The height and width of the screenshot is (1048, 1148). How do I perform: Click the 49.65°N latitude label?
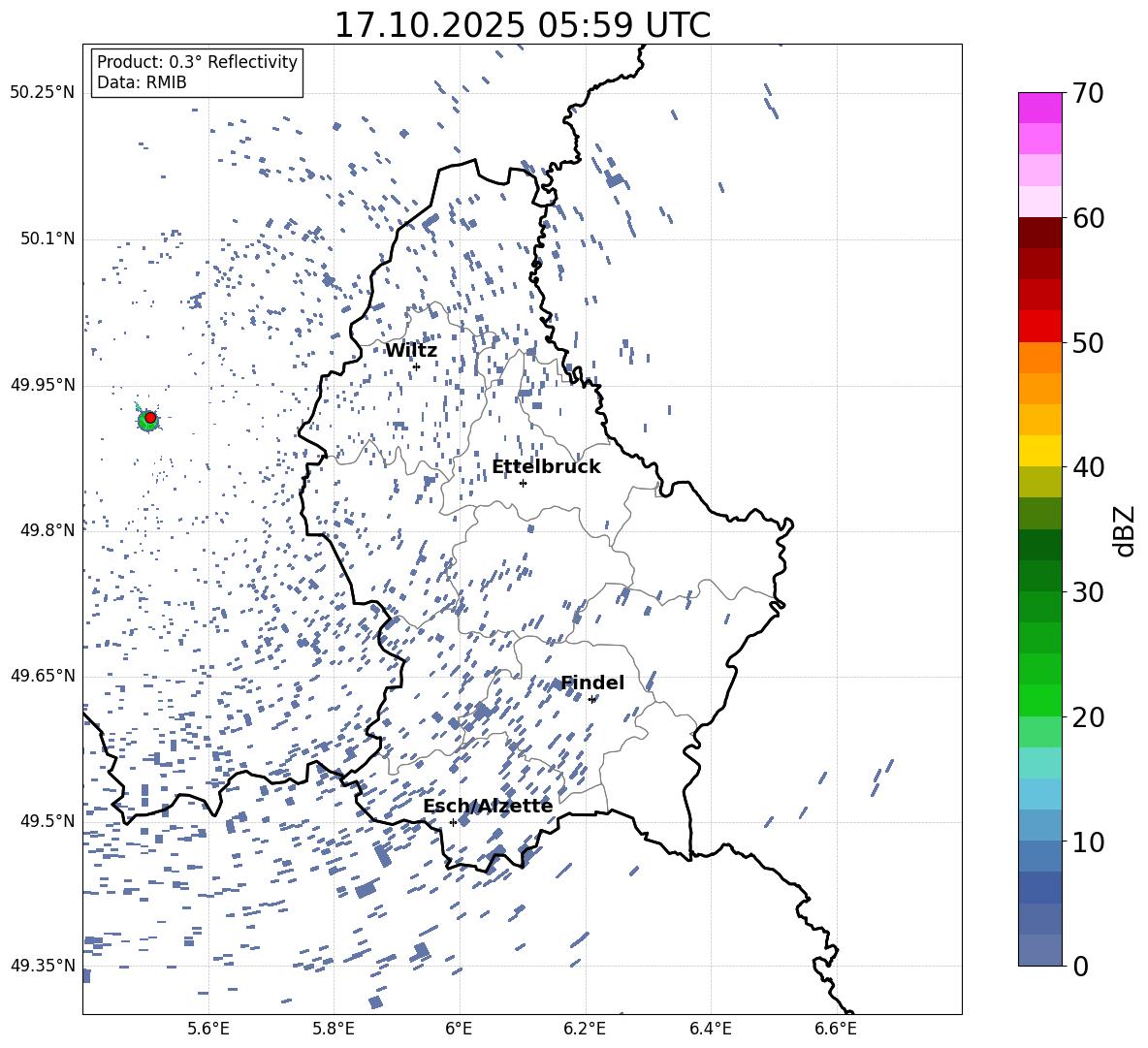tap(43, 676)
